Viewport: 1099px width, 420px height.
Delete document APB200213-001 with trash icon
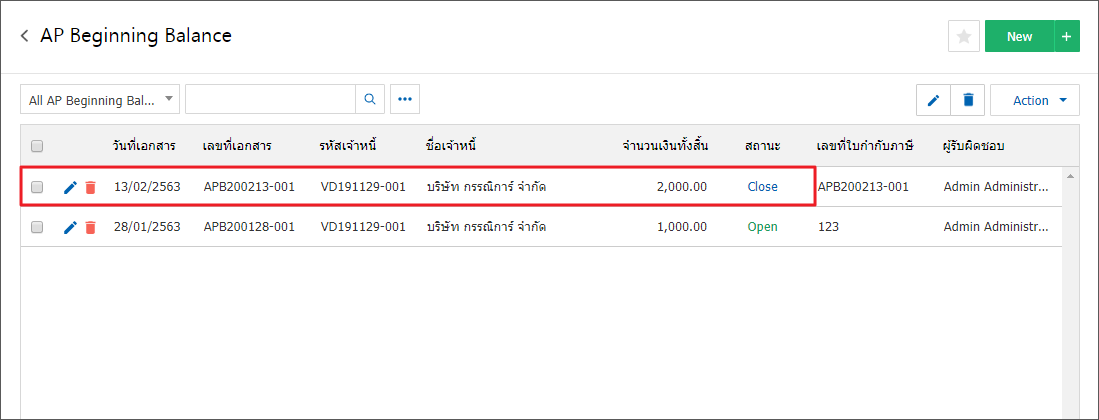tap(90, 187)
